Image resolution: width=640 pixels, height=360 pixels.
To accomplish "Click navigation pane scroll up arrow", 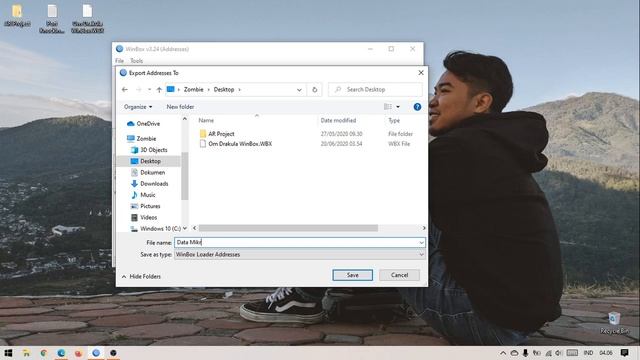I will click(184, 119).
